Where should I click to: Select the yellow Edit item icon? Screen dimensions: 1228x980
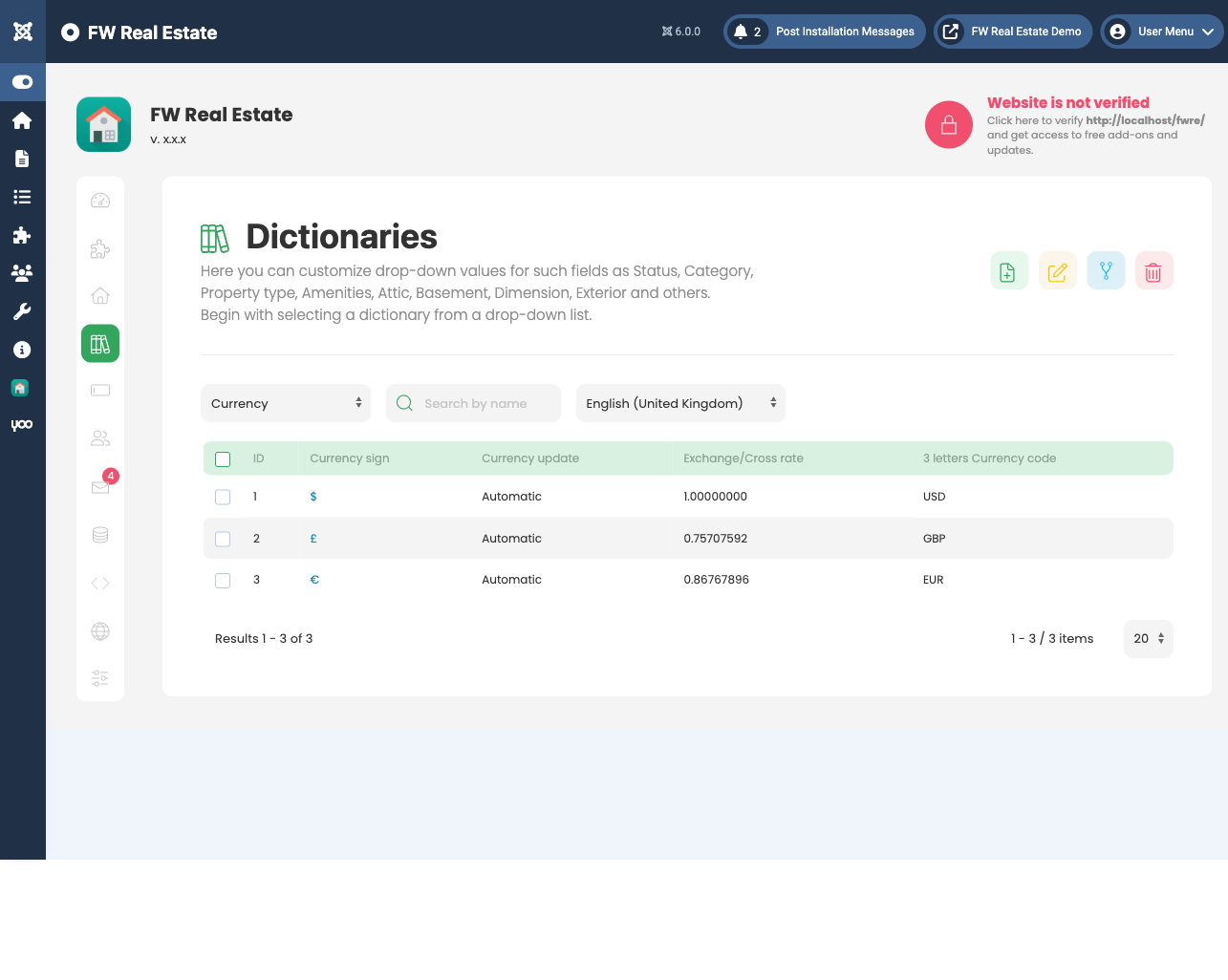tap(1057, 270)
